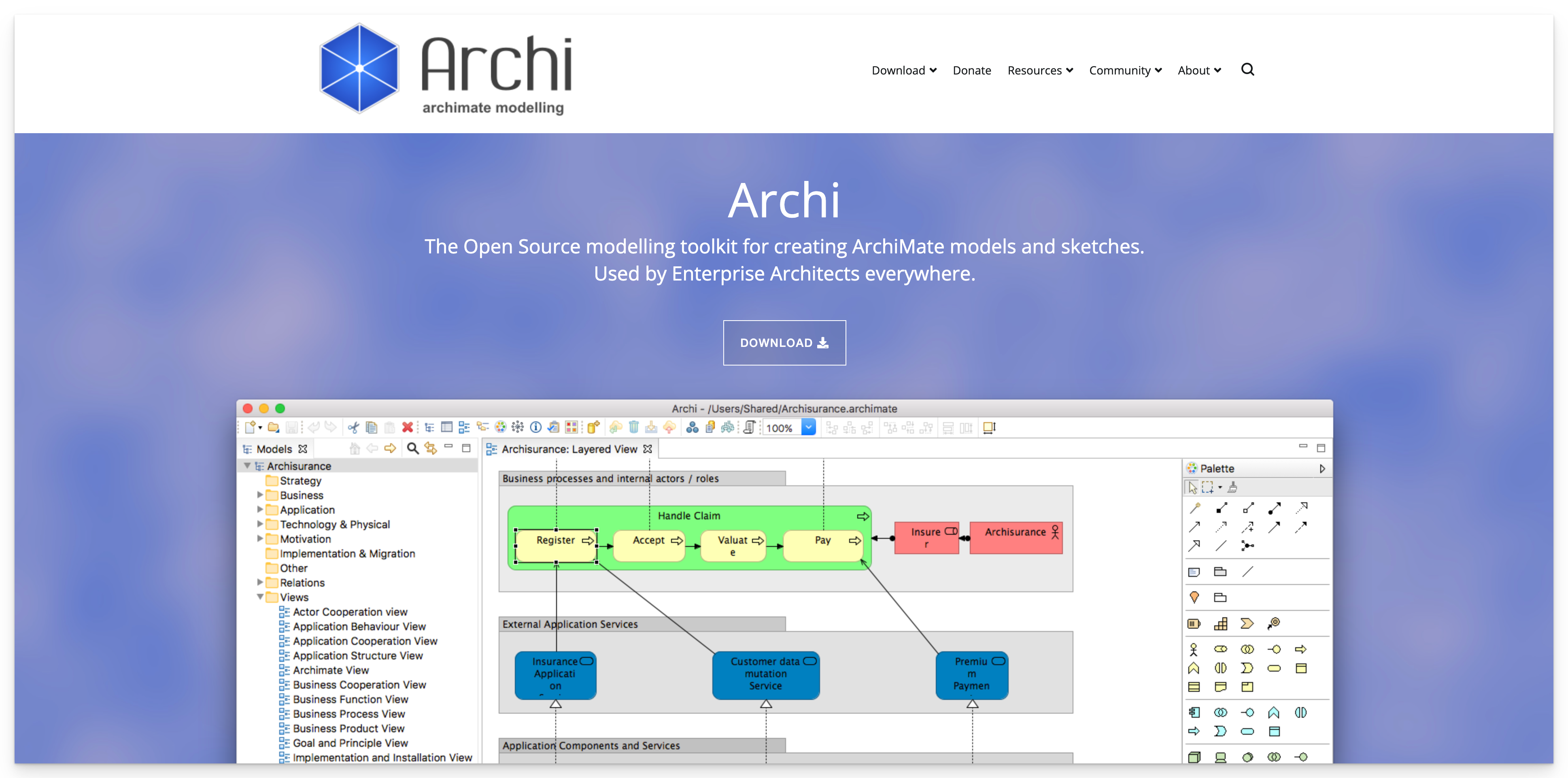This screenshot has width=1568, height=778.
Task: Click the blue Info circle icon
Action: click(x=535, y=427)
